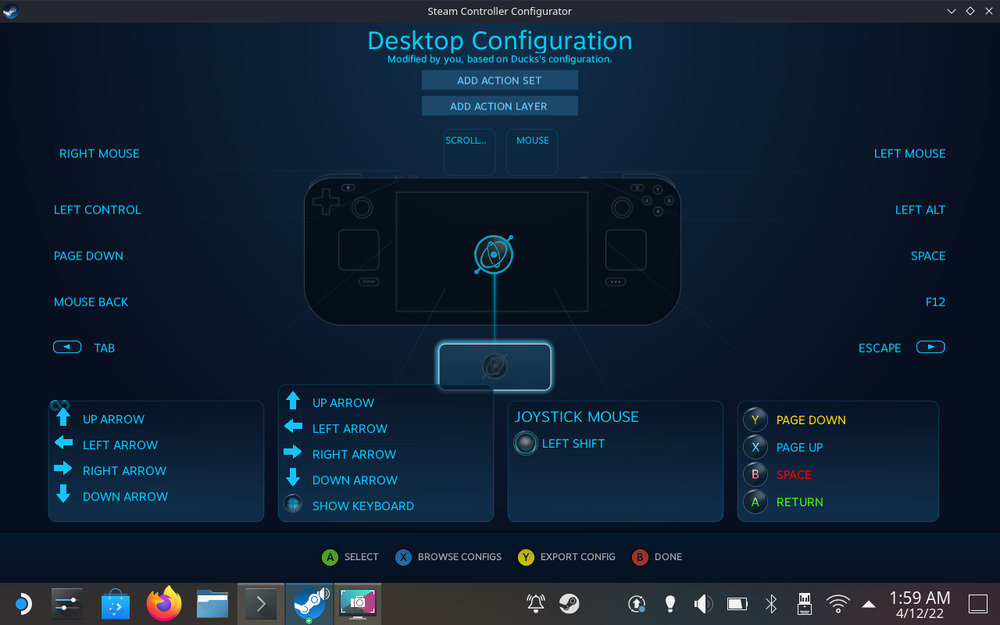The image size is (1000, 625).
Task: Click the X glyph beside PAGE UP
Action: 755,447
